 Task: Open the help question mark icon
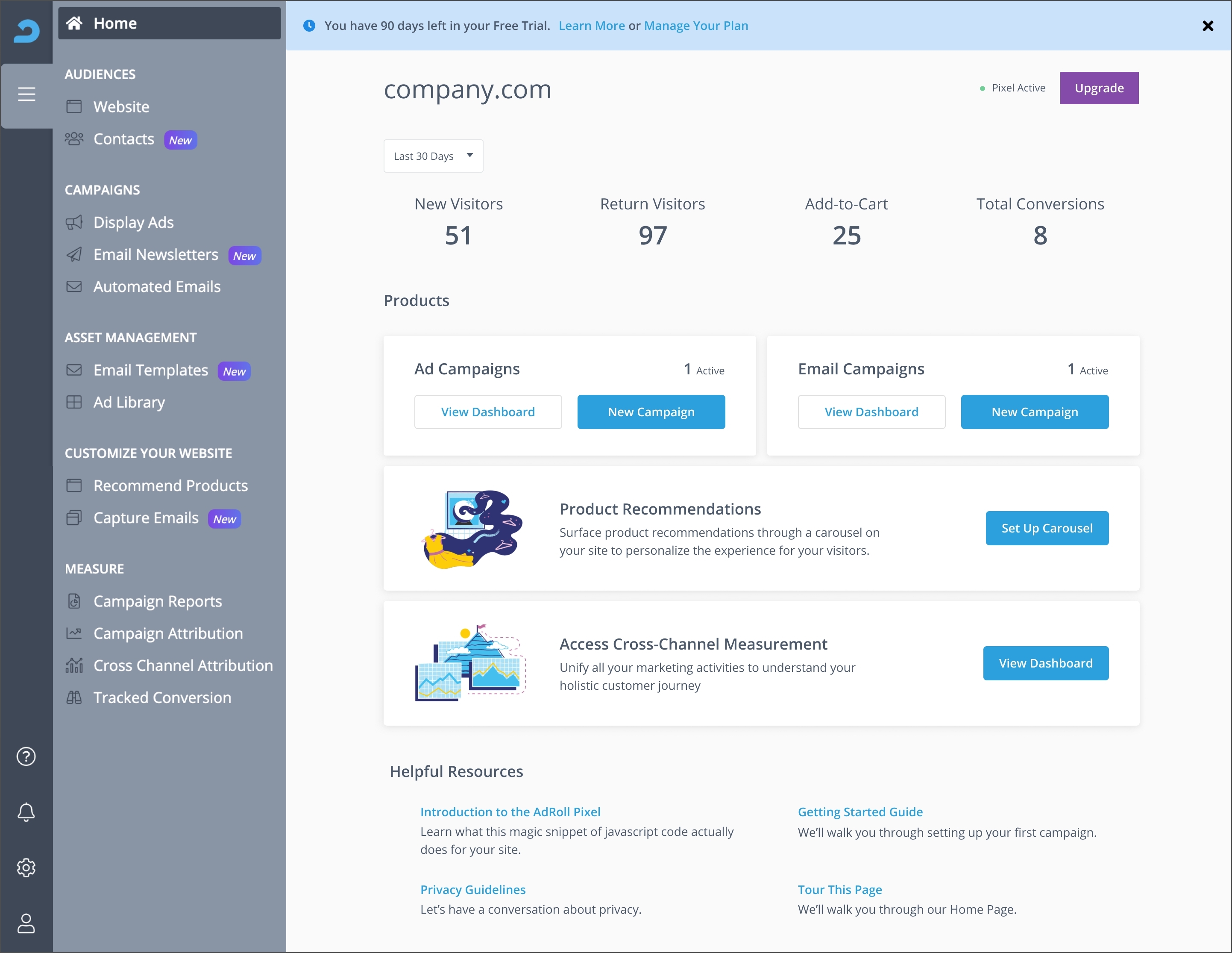(x=26, y=756)
